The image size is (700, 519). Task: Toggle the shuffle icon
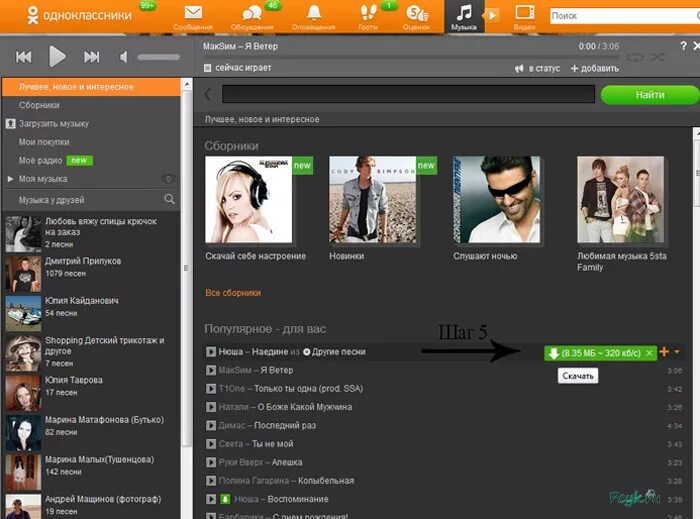coord(657,57)
